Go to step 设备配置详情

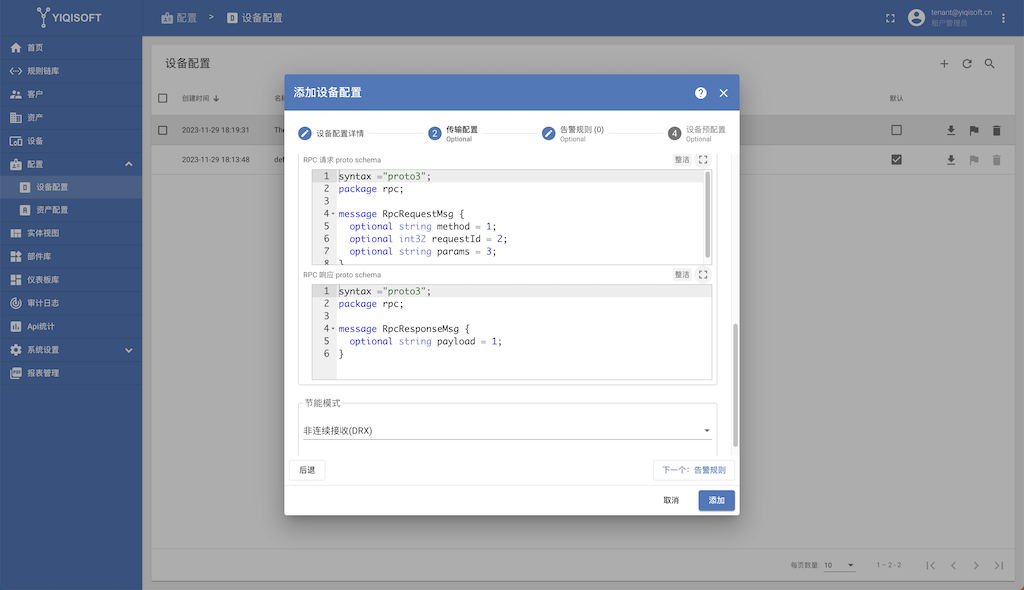(x=331, y=133)
